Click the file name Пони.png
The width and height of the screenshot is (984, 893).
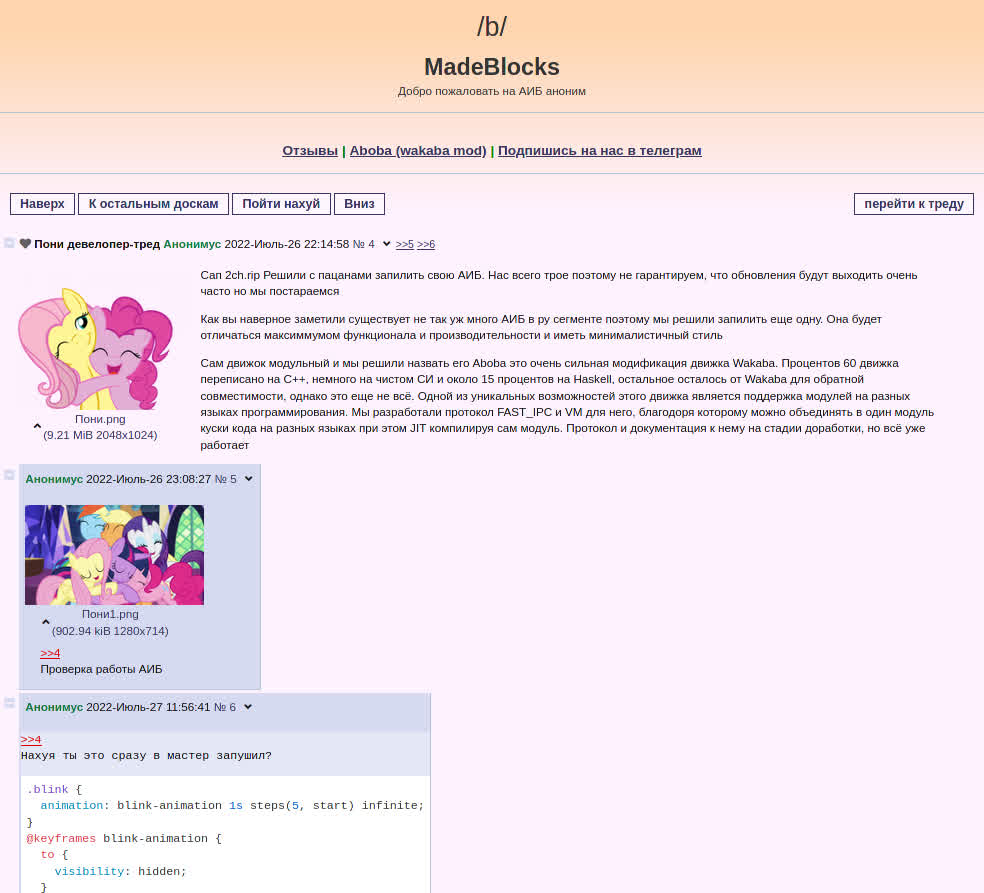coord(100,419)
